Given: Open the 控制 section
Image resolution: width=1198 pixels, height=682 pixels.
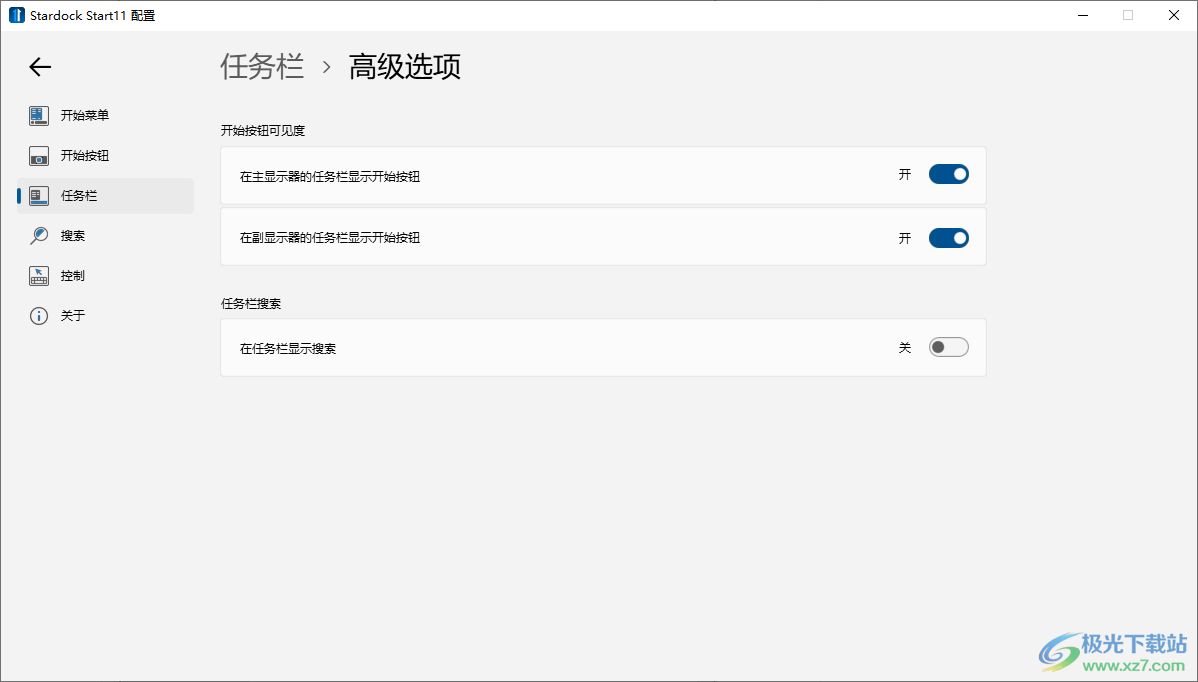Looking at the screenshot, I should pos(105,276).
